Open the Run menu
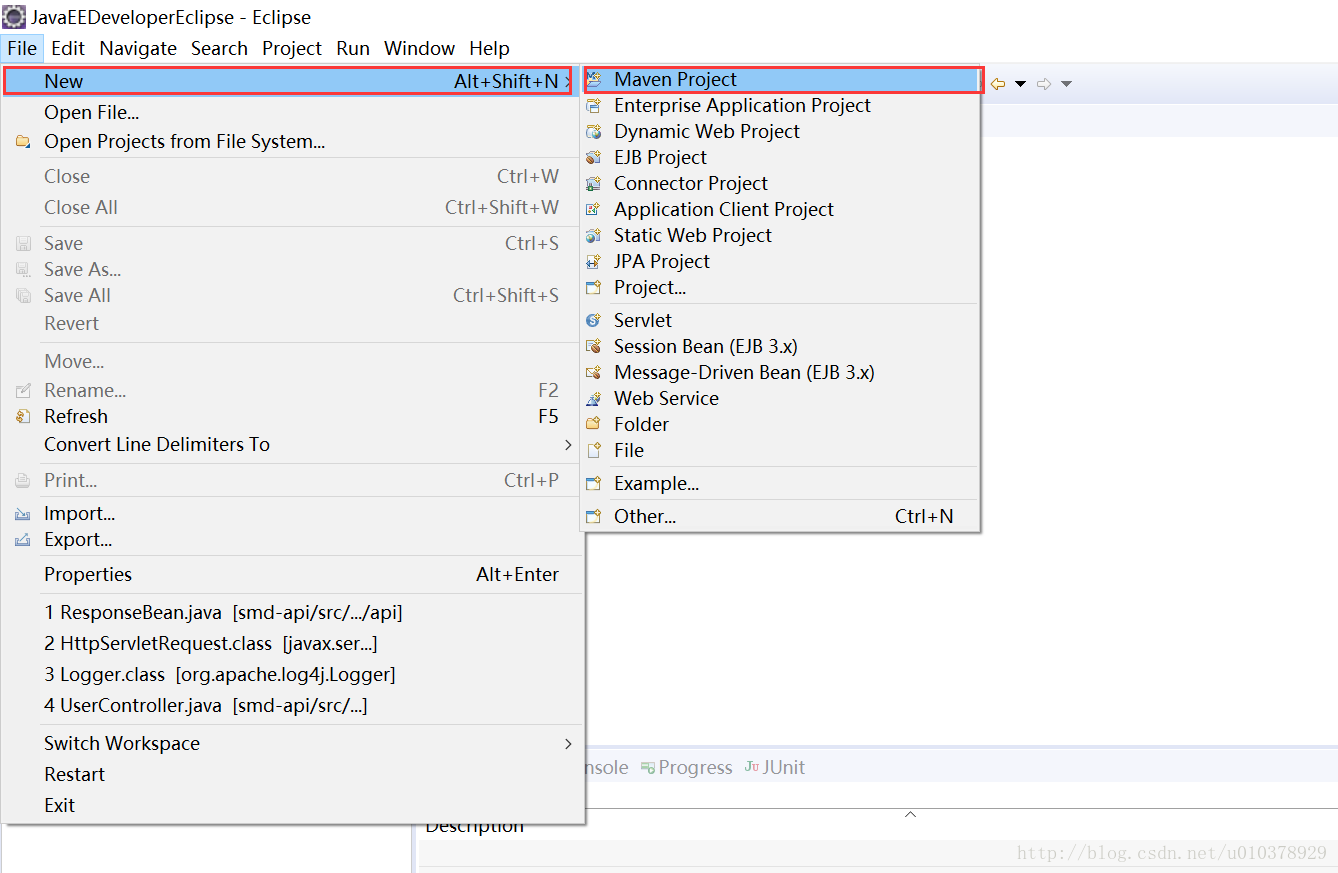The height and width of the screenshot is (873, 1338). point(353,48)
